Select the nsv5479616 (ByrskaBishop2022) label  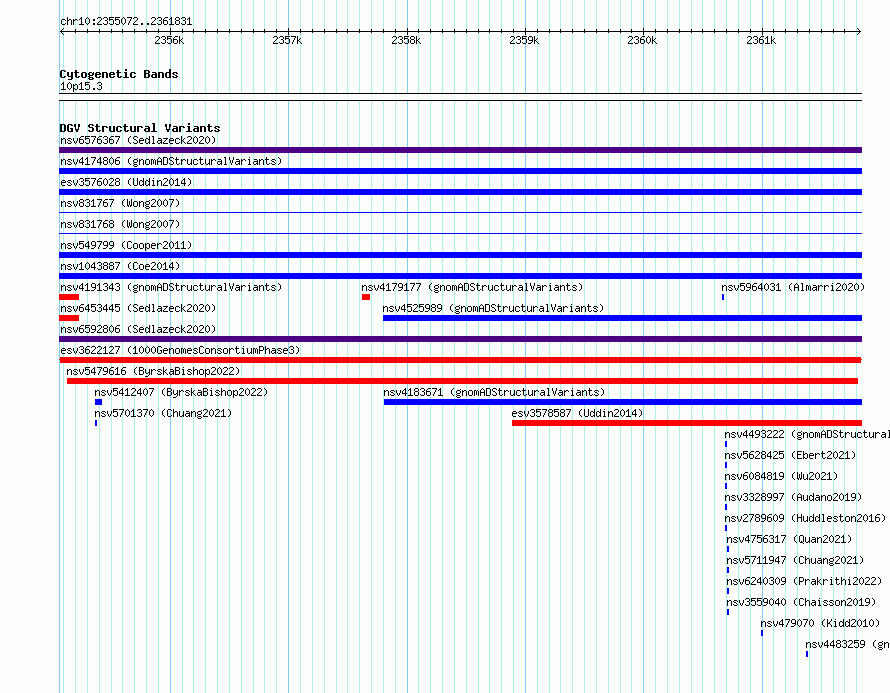153,371
